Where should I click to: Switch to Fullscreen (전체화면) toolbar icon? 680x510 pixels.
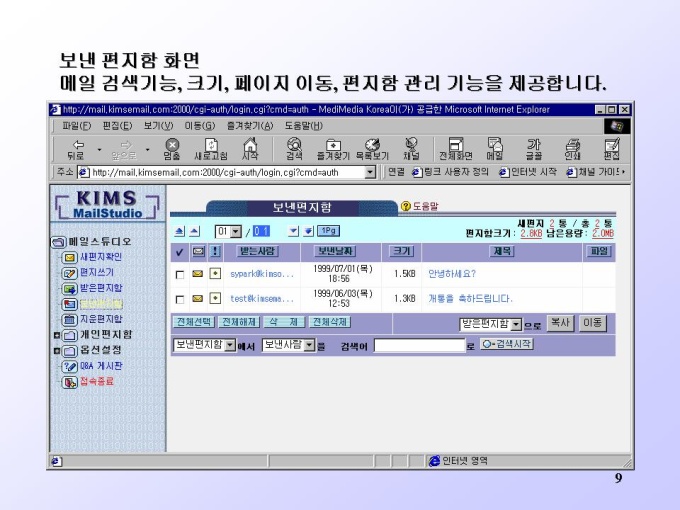(x=455, y=149)
